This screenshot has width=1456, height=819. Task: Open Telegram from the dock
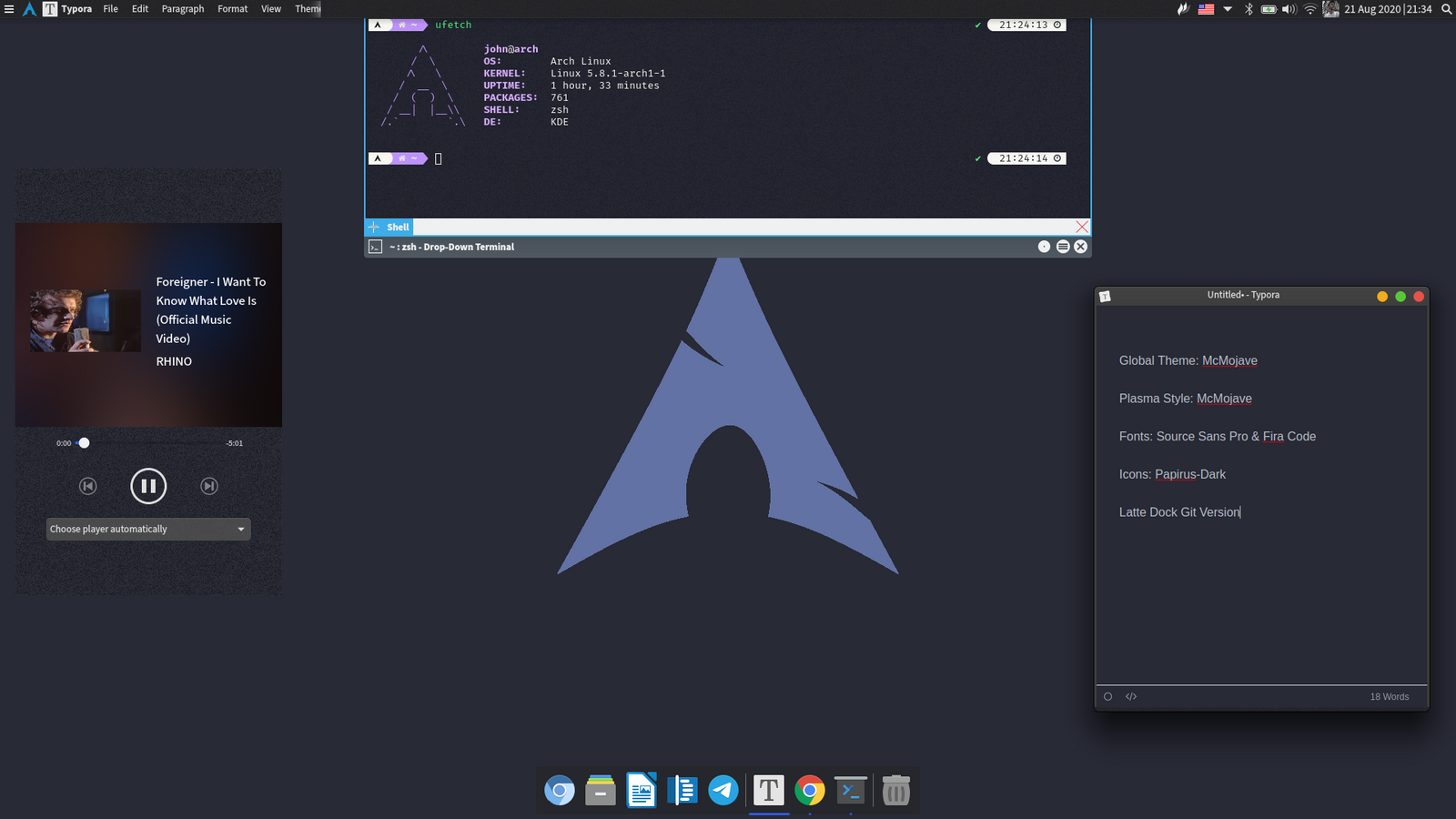point(723,791)
